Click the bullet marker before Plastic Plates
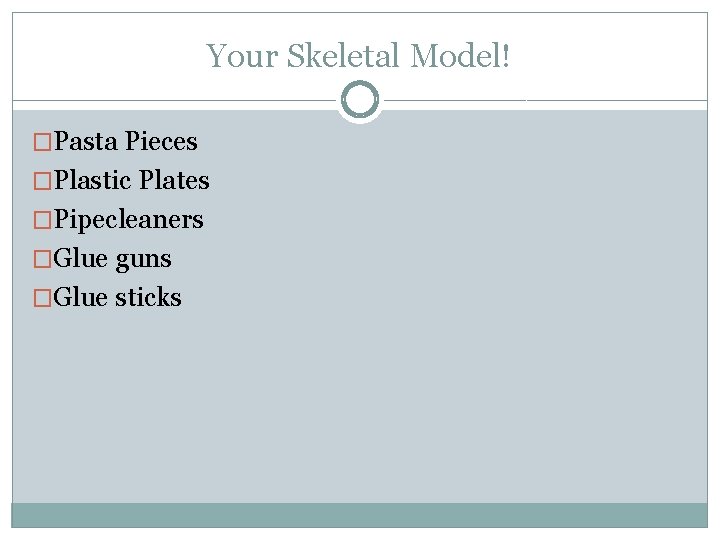The height and width of the screenshot is (540, 720). (x=43, y=181)
